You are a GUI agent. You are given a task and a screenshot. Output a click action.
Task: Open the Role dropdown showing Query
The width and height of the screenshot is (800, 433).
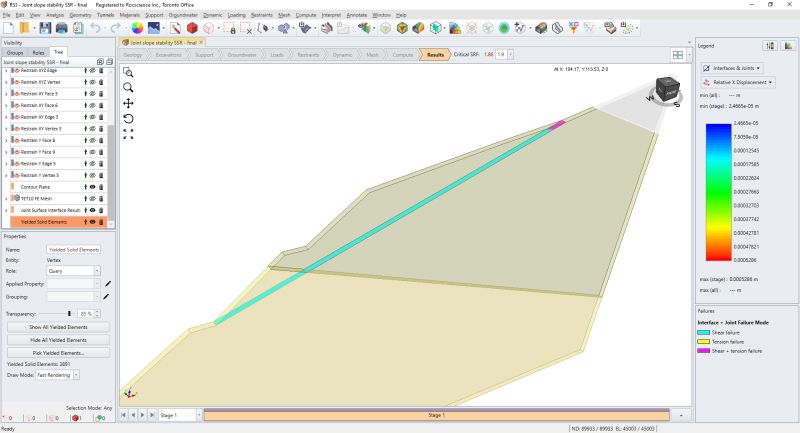pos(73,271)
